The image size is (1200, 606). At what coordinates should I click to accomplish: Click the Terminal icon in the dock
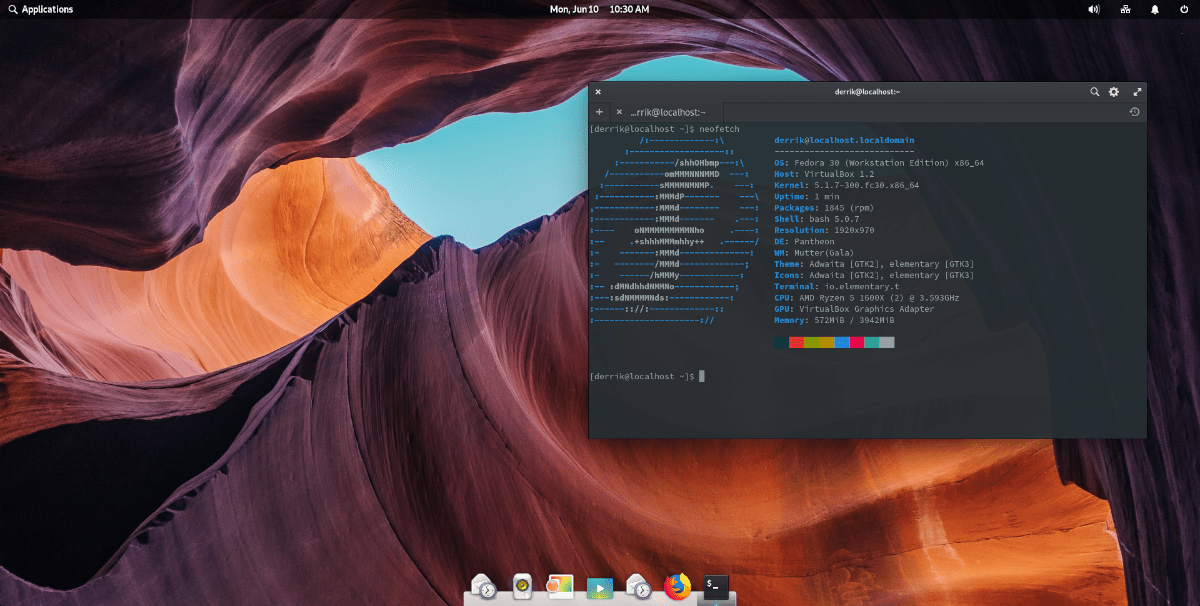pos(716,587)
